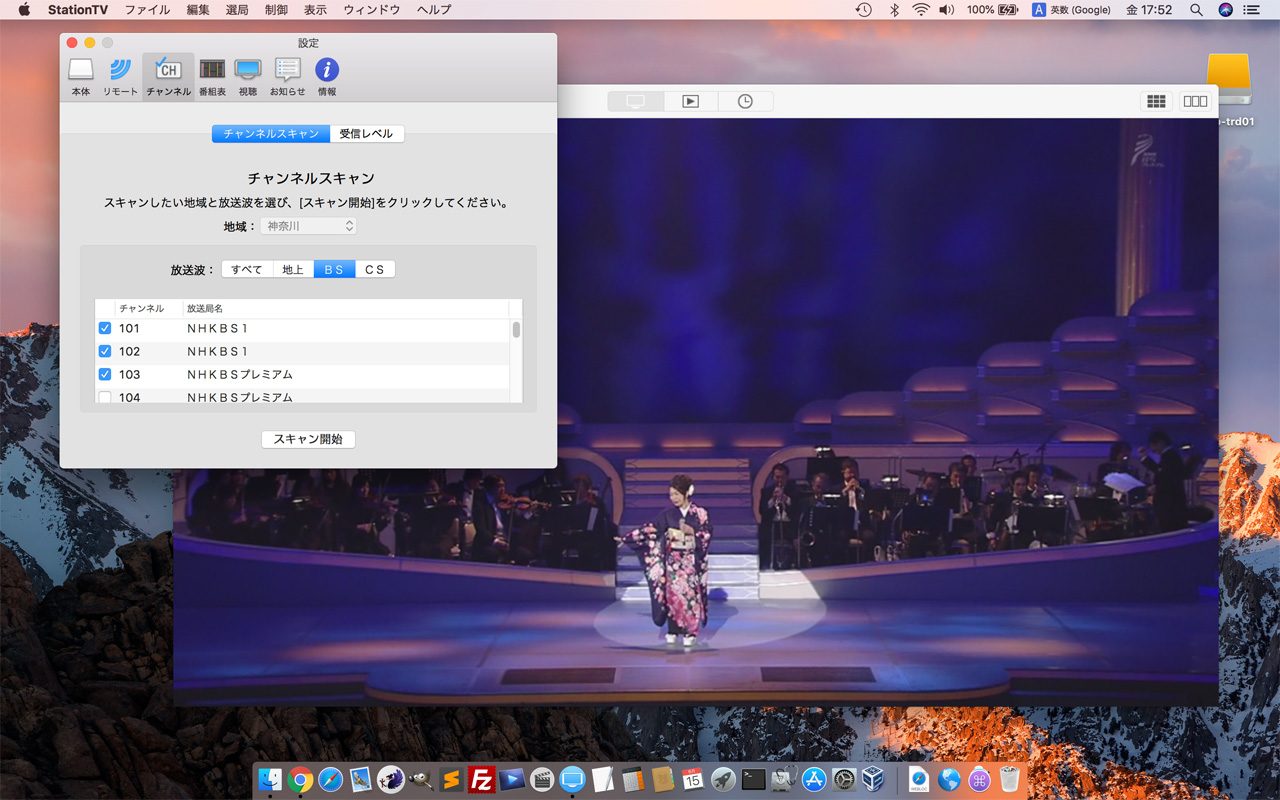Open the StationTV application menu

pos(79,10)
